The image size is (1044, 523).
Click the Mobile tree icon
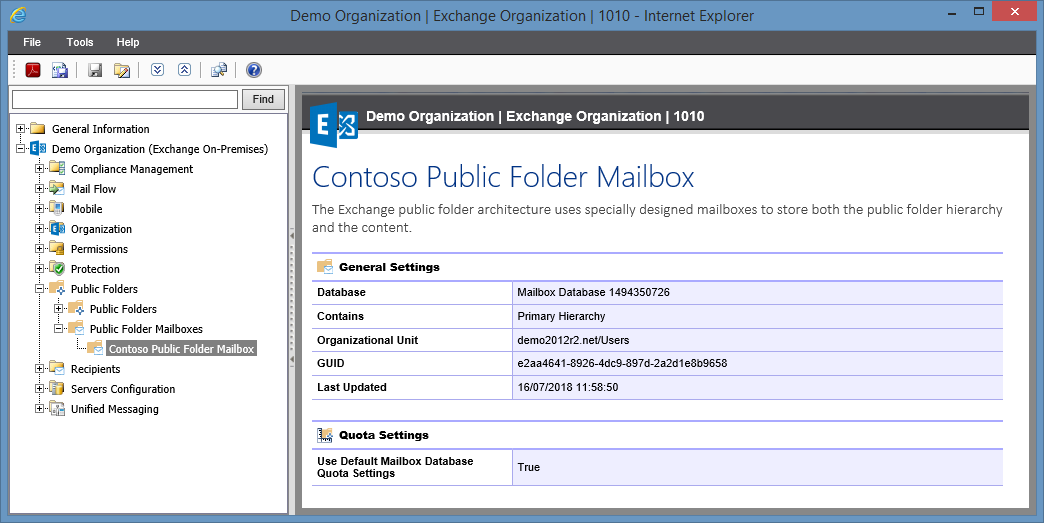point(57,208)
